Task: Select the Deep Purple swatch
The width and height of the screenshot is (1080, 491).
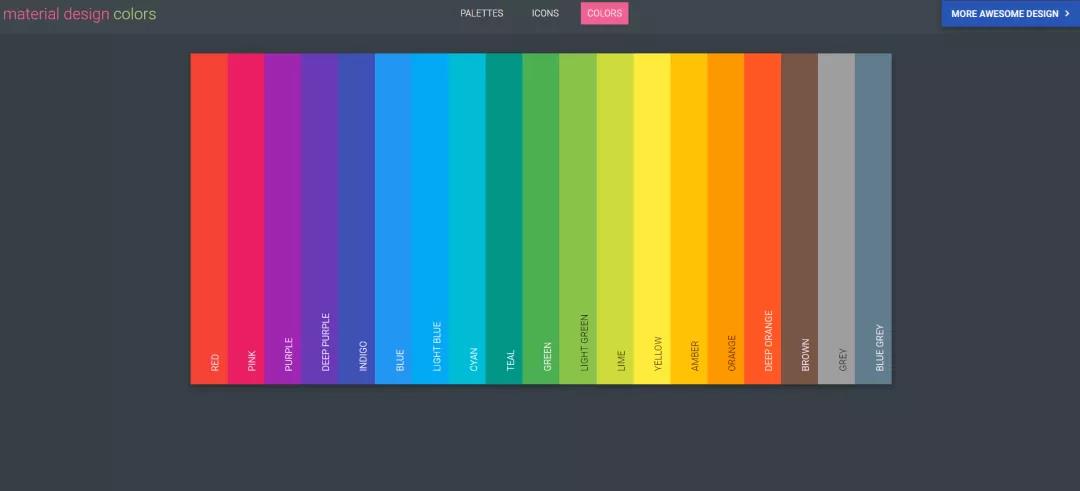Action: tap(320, 218)
